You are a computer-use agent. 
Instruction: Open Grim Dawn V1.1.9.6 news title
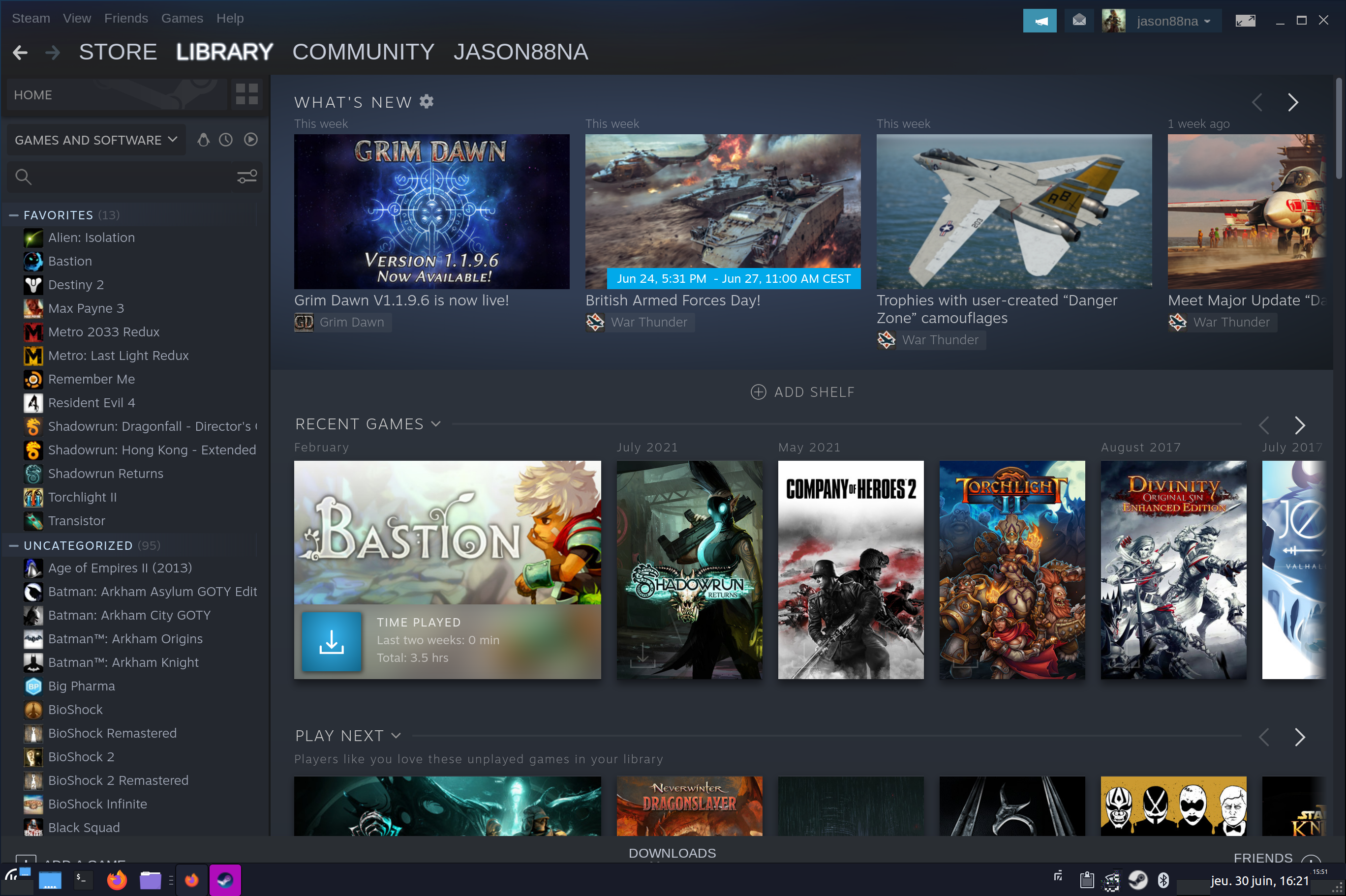[401, 300]
